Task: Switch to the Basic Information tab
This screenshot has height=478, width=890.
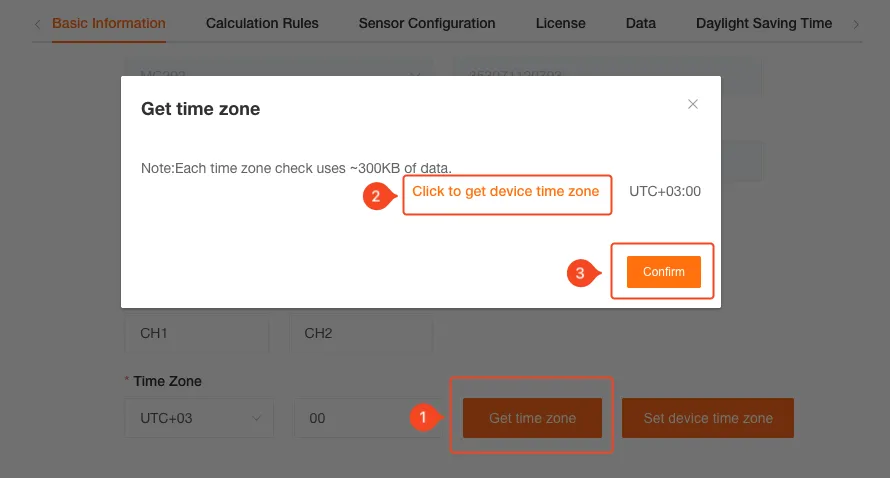Action: pos(109,23)
